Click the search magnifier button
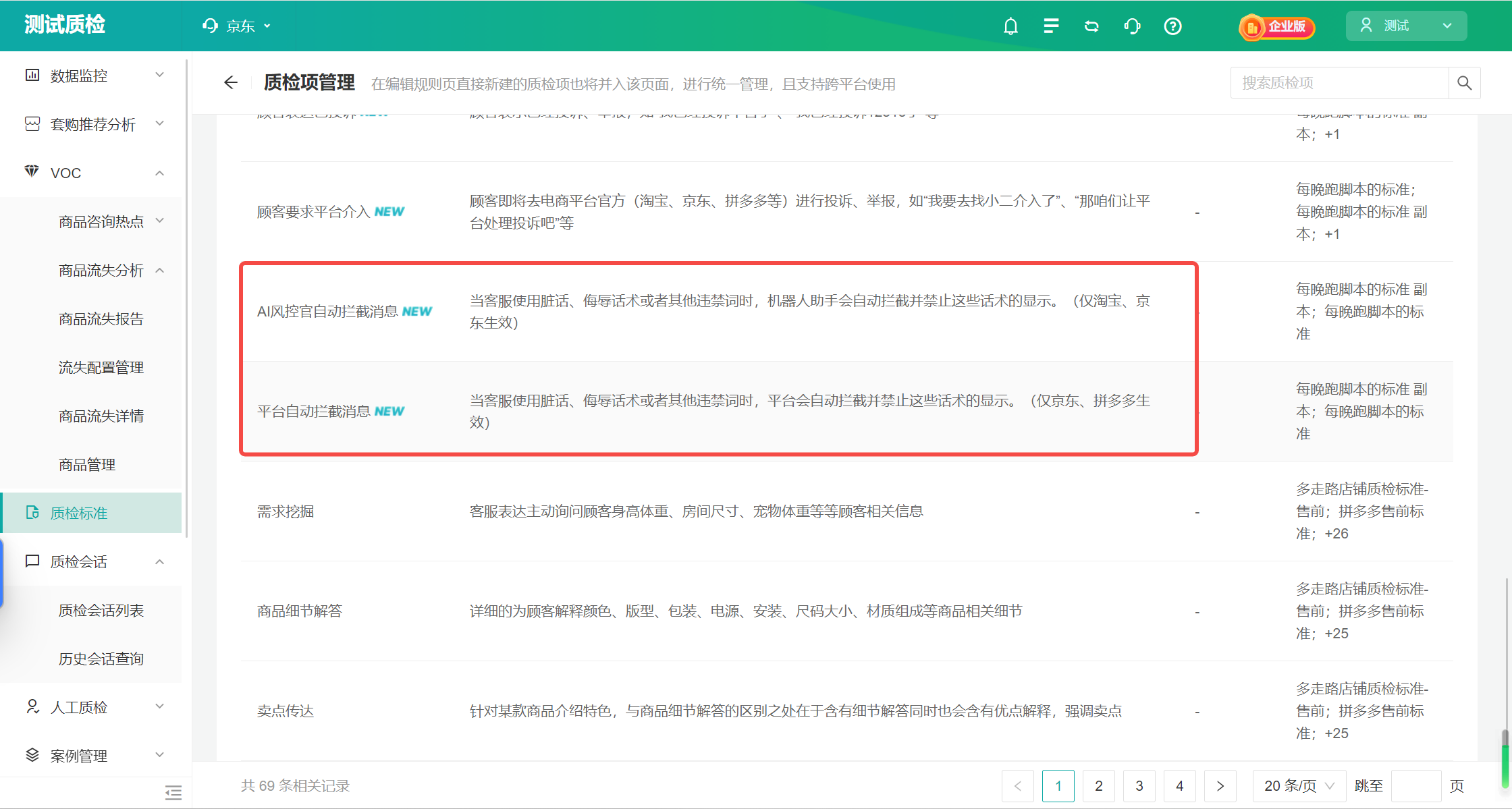Viewport: 1512px width, 809px height. click(1464, 83)
